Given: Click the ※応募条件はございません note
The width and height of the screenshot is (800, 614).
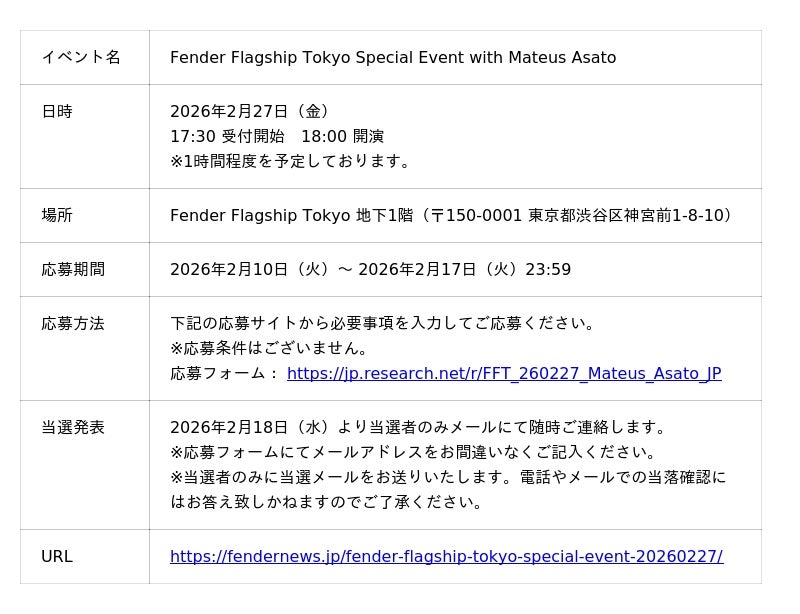Looking at the screenshot, I should (x=271, y=348).
